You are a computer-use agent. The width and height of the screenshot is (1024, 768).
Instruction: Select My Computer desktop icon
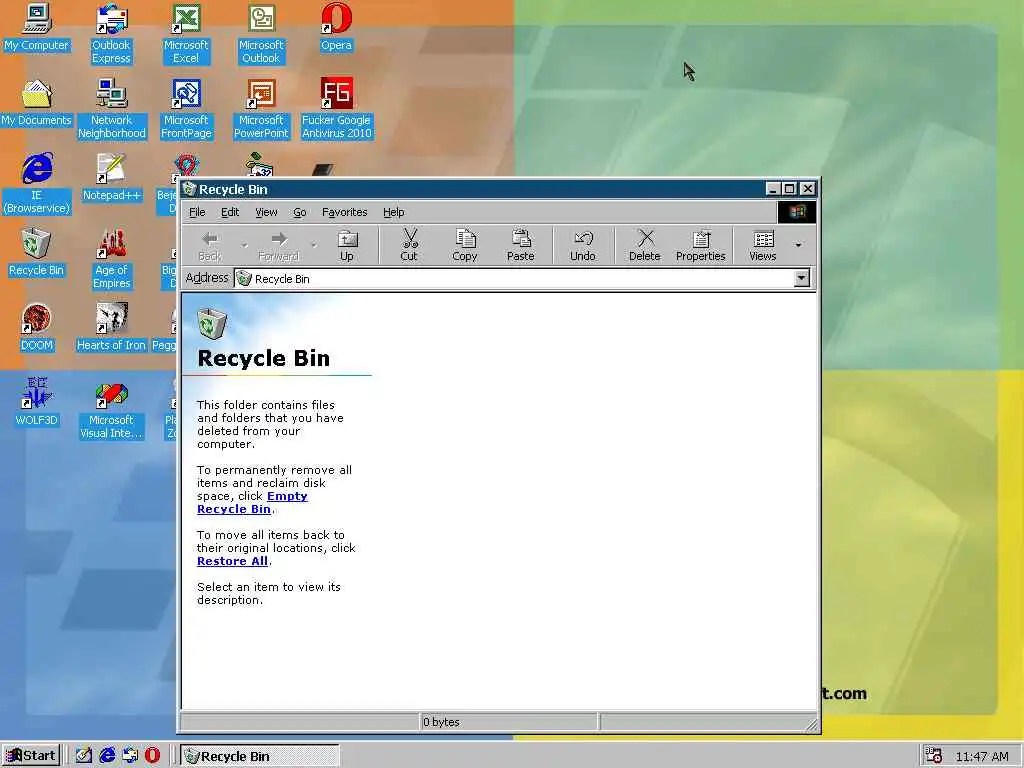coord(37,28)
